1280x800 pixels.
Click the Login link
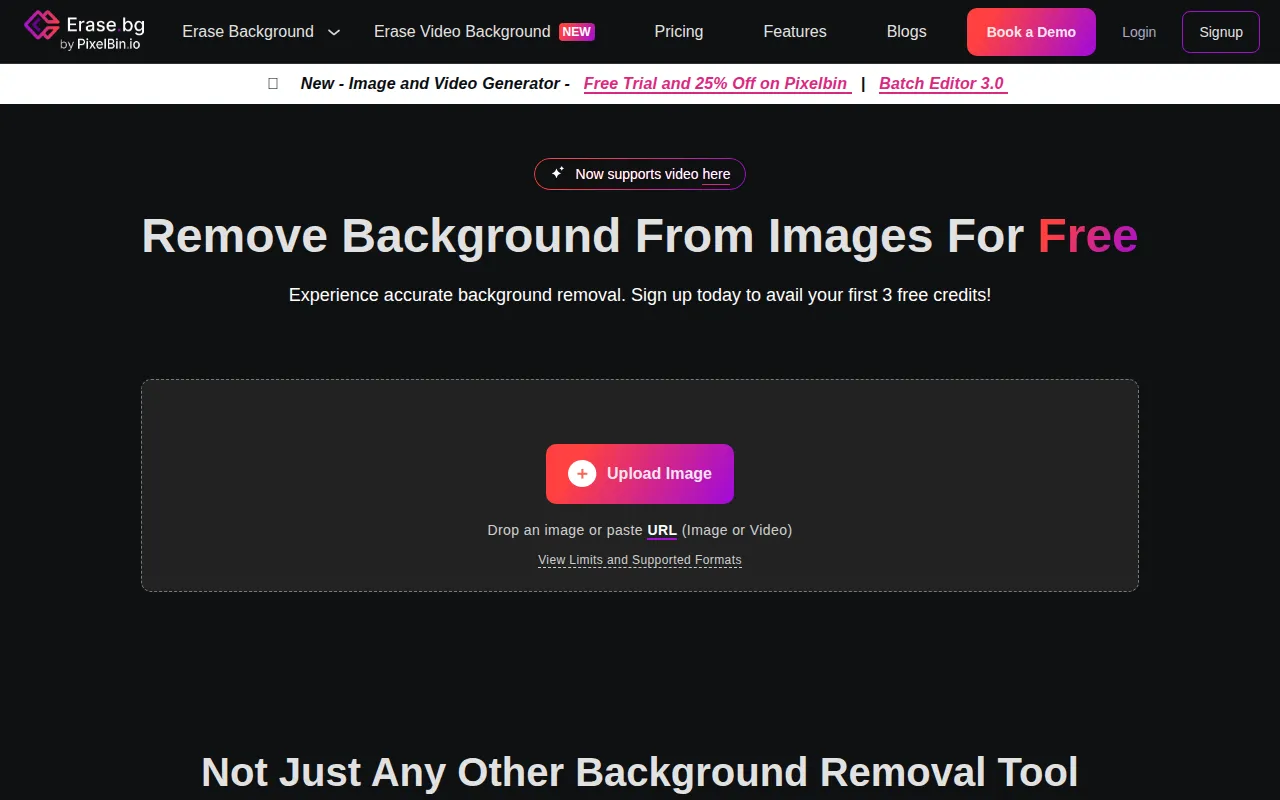coord(1139,32)
